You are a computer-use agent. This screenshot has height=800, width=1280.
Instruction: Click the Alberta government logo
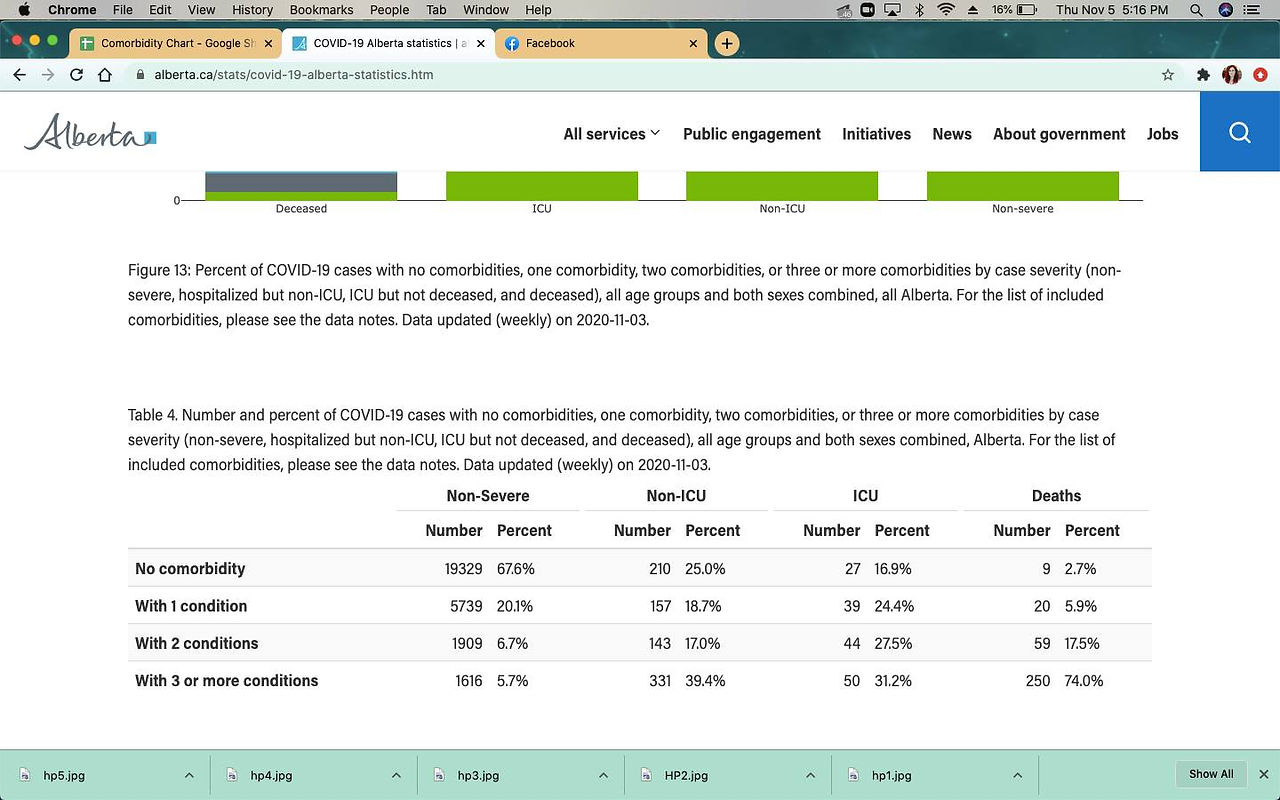tap(90, 132)
